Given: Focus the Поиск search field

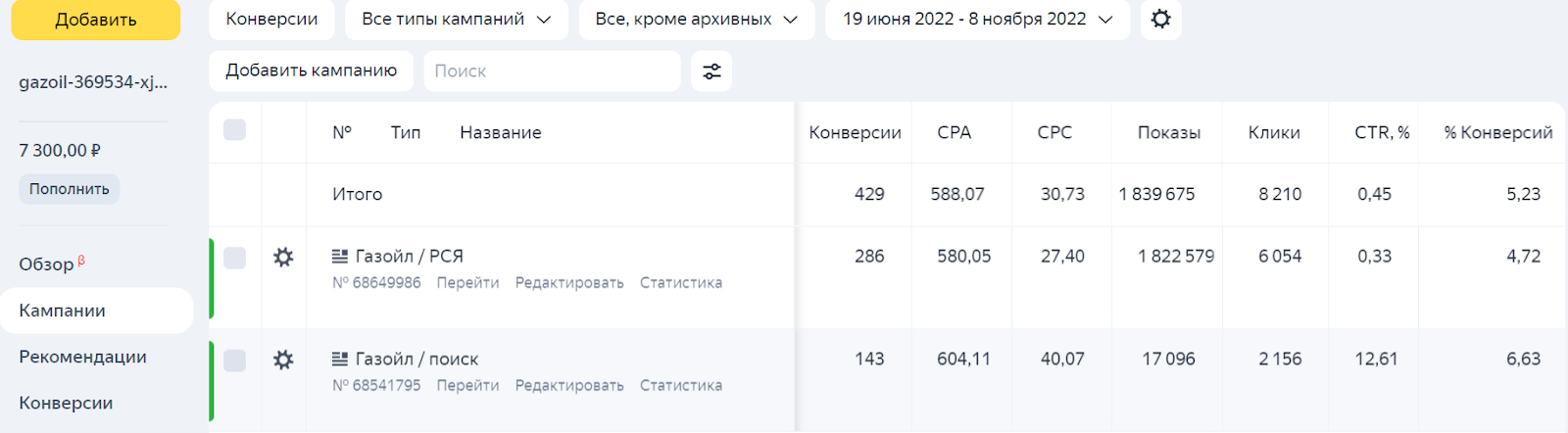Looking at the screenshot, I should pyautogui.click(x=552, y=72).
